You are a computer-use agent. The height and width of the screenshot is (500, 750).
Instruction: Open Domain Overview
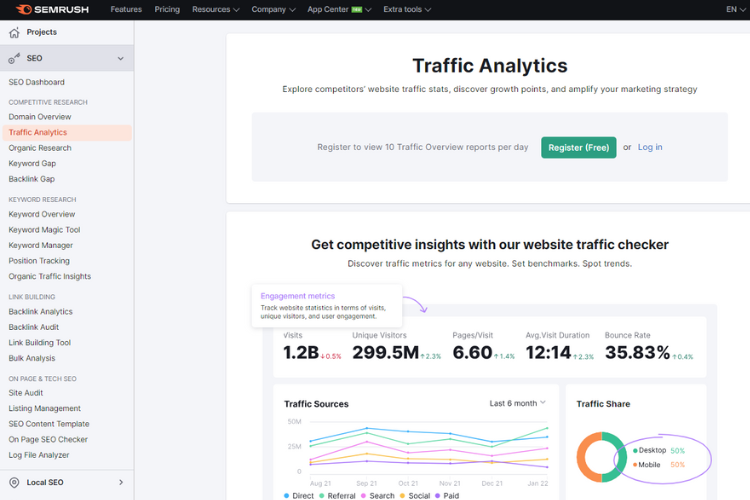tap(40, 117)
